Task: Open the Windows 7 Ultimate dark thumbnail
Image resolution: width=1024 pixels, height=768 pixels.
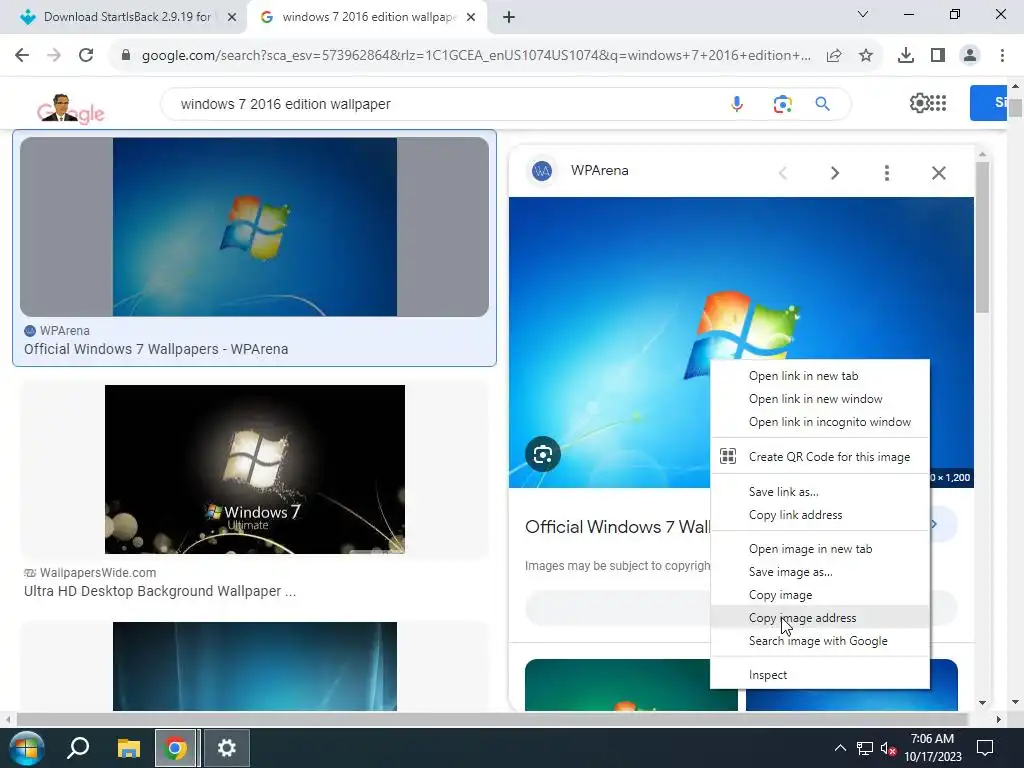Action: (255, 469)
